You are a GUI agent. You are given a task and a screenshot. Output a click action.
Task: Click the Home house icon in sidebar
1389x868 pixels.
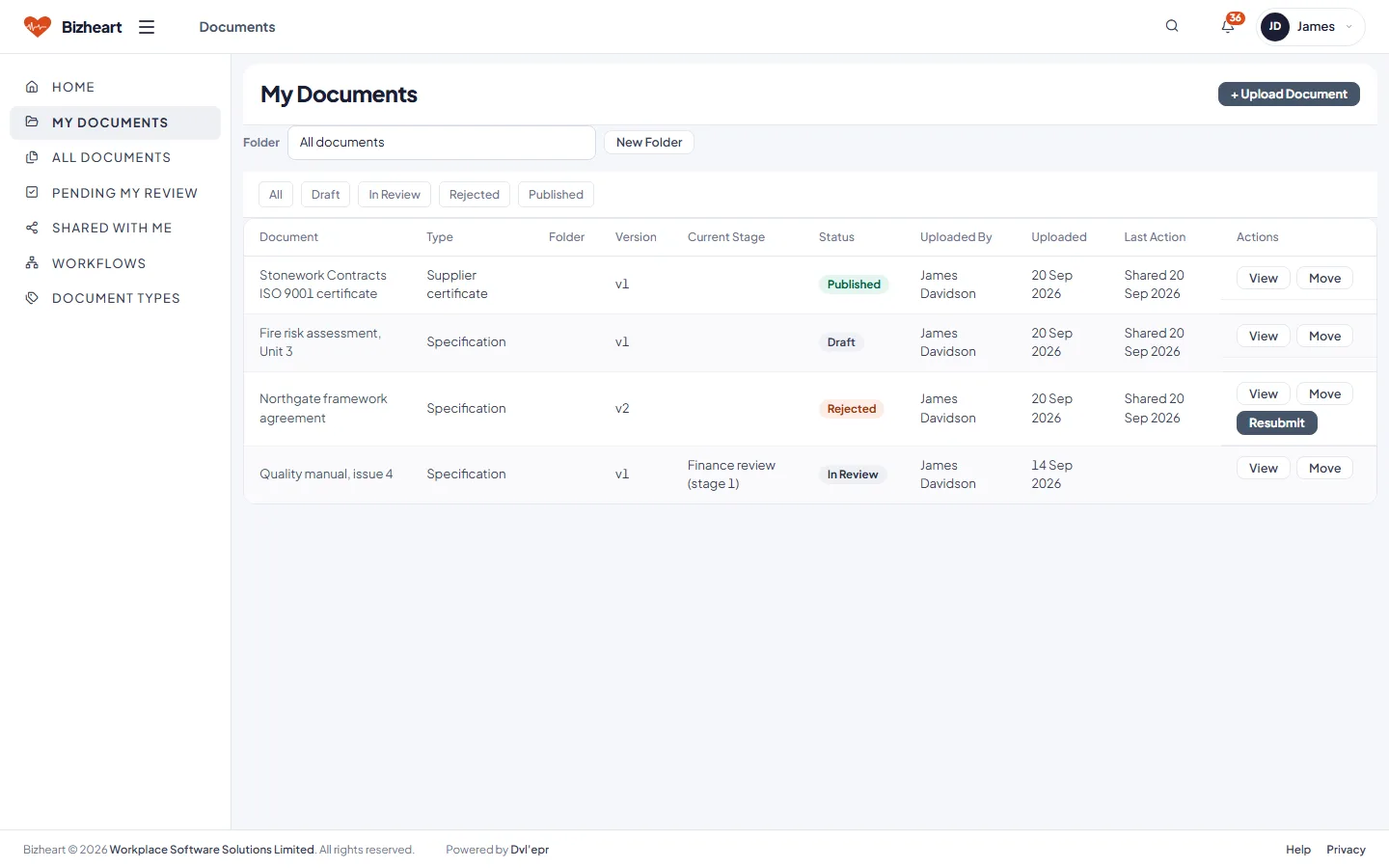32,87
